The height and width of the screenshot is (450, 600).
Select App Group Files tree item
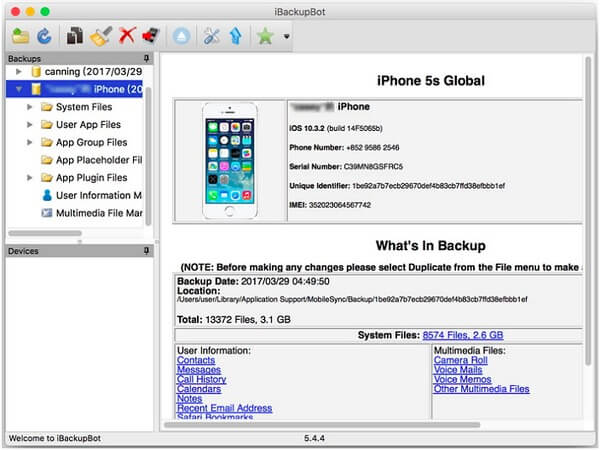click(x=91, y=142)
